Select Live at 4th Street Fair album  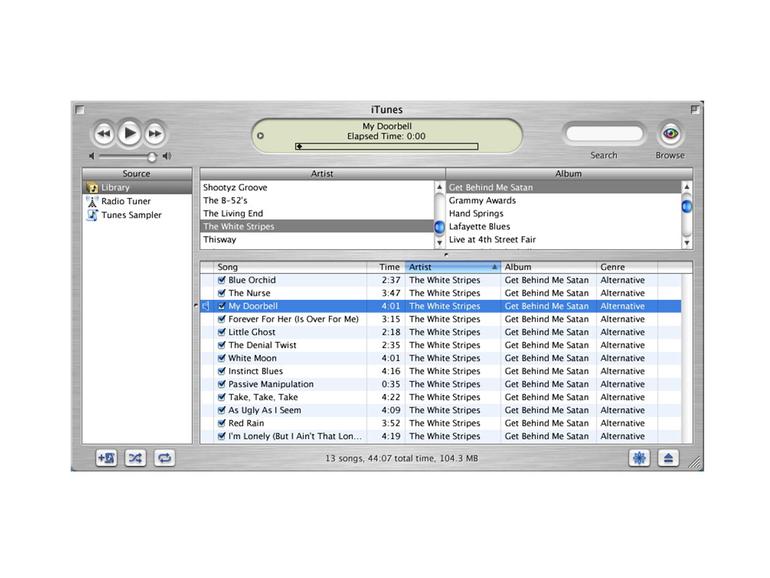click(564, 240)
